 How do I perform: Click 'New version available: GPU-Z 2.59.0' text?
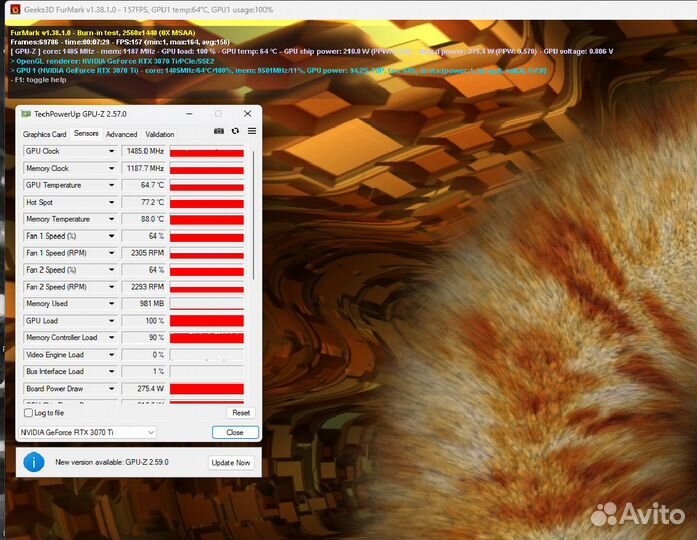112,462
